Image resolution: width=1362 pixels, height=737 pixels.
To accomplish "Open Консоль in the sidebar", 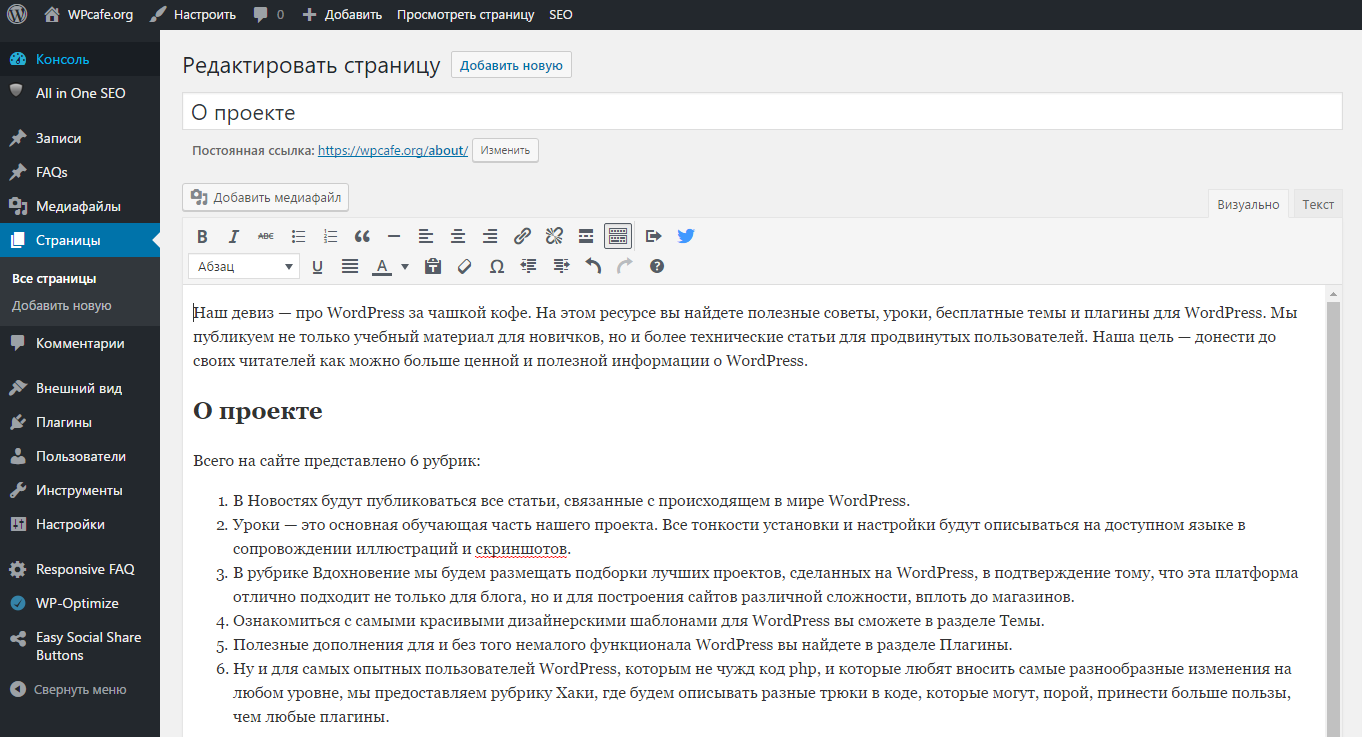I will pyautogui.click(x=80, y=59).
